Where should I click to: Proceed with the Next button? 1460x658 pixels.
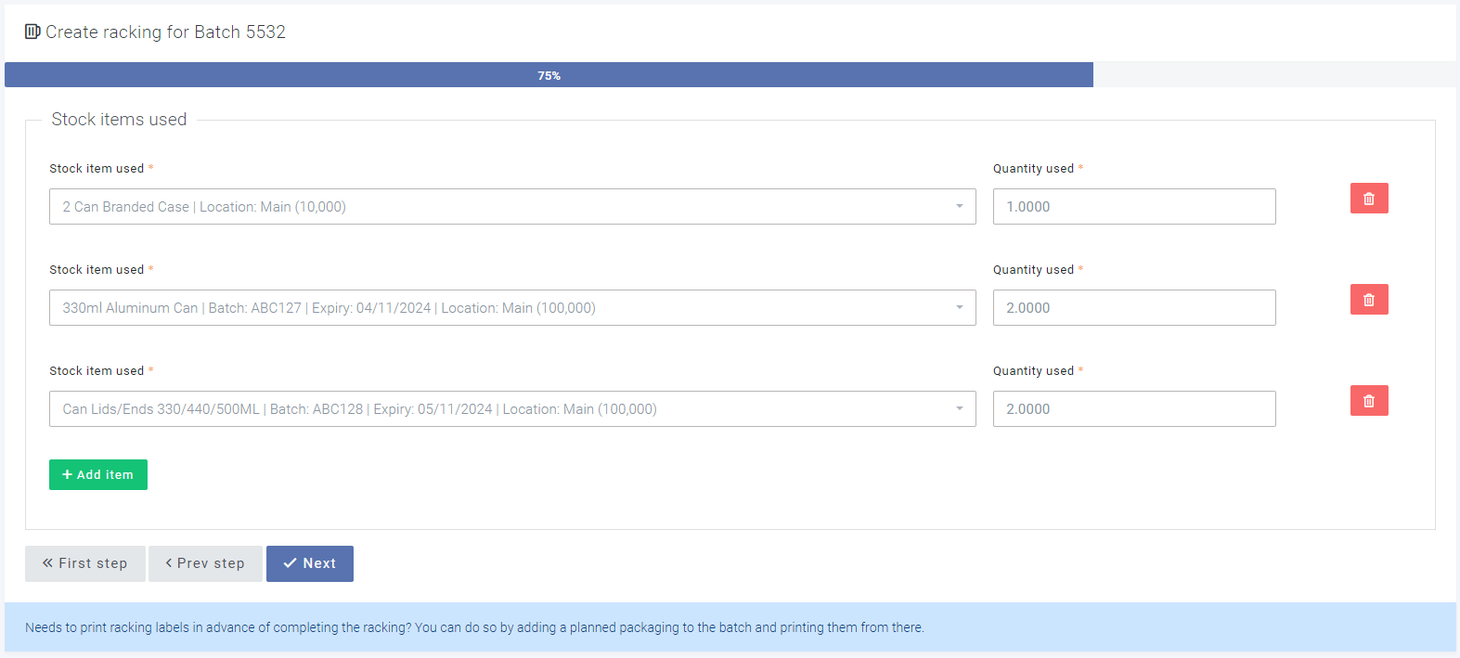coord(310,563)
